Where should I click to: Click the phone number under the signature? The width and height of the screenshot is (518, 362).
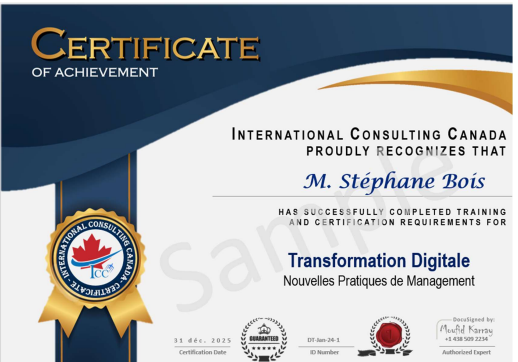tap(466, 339)
